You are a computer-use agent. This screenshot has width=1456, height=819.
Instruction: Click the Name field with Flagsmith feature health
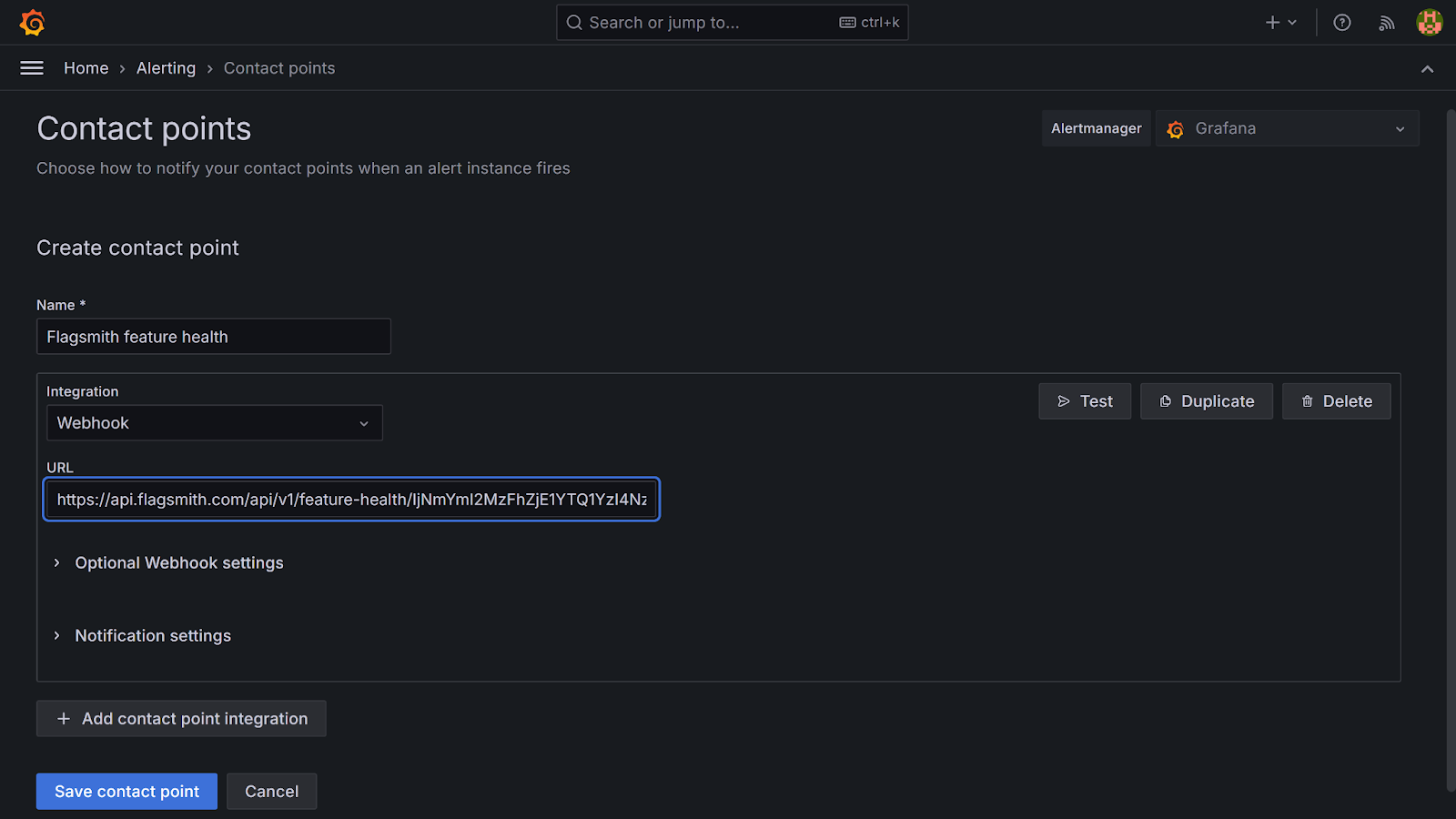tap(214, 337)
